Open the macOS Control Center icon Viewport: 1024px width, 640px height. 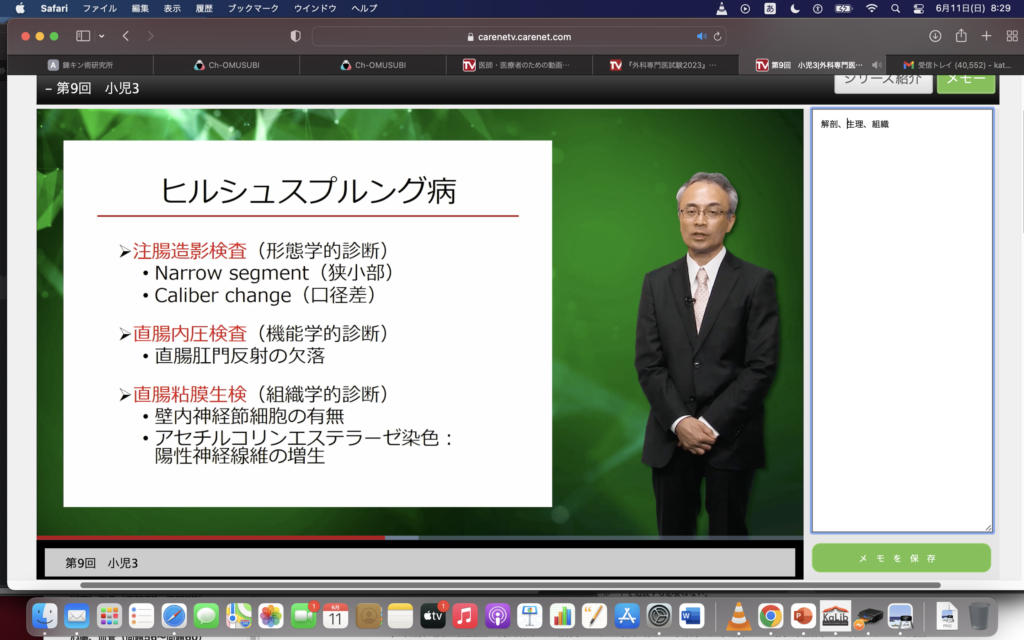918,8
